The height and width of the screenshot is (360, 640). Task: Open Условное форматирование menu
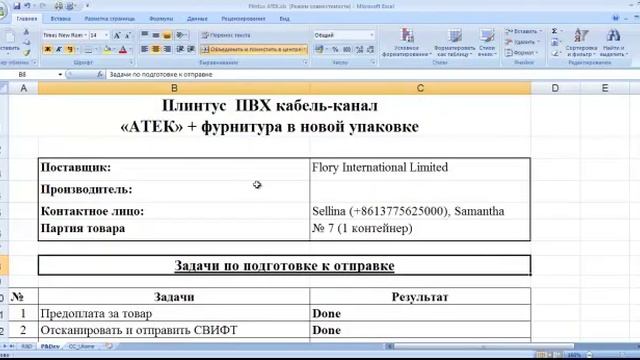tap(407, 42)
